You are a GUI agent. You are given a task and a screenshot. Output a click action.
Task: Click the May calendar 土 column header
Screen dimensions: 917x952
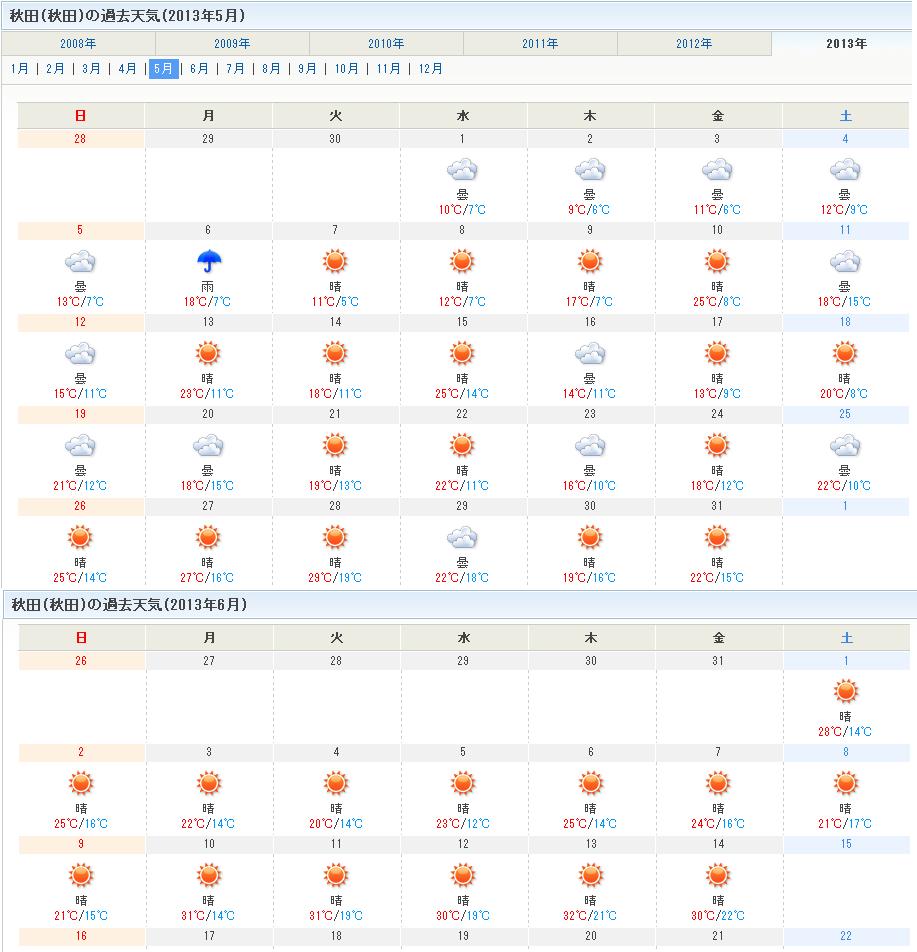pos(845,115)
